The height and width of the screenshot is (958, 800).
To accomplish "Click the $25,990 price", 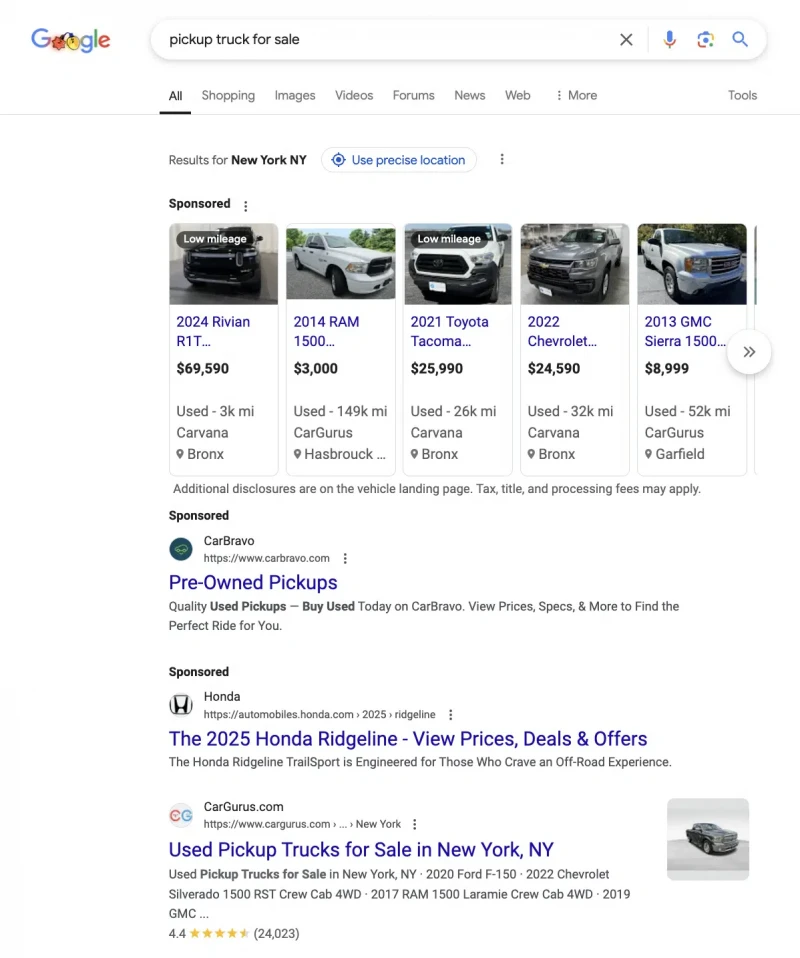I will (436, 368).
